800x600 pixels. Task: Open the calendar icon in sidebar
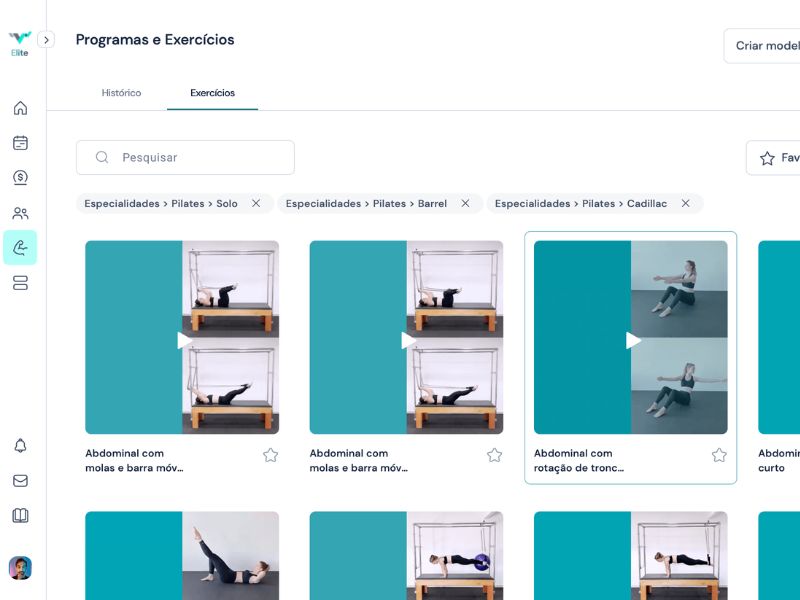click(x=20, y=143)
